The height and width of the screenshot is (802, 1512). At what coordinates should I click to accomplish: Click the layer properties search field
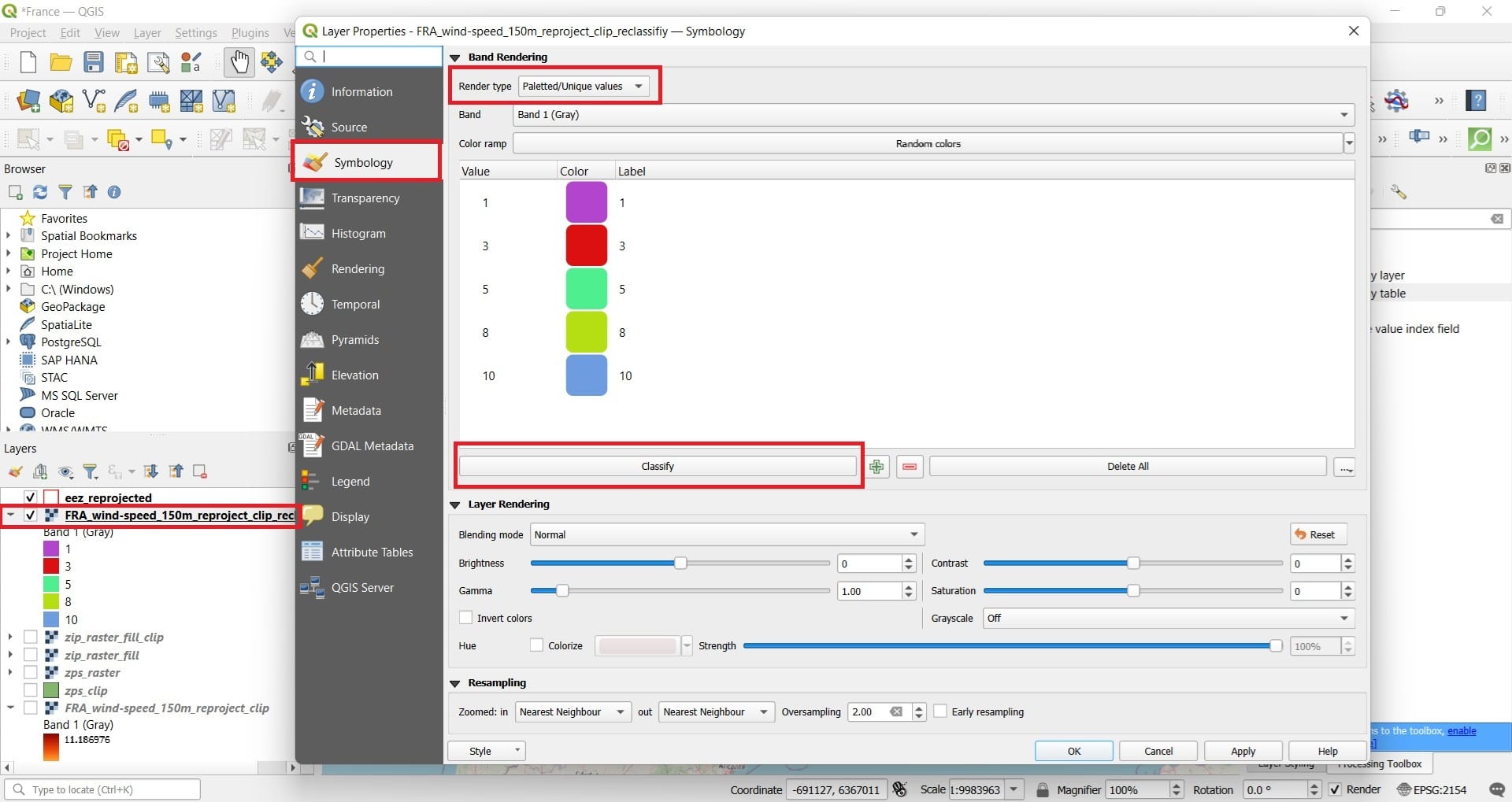(369, 56)
